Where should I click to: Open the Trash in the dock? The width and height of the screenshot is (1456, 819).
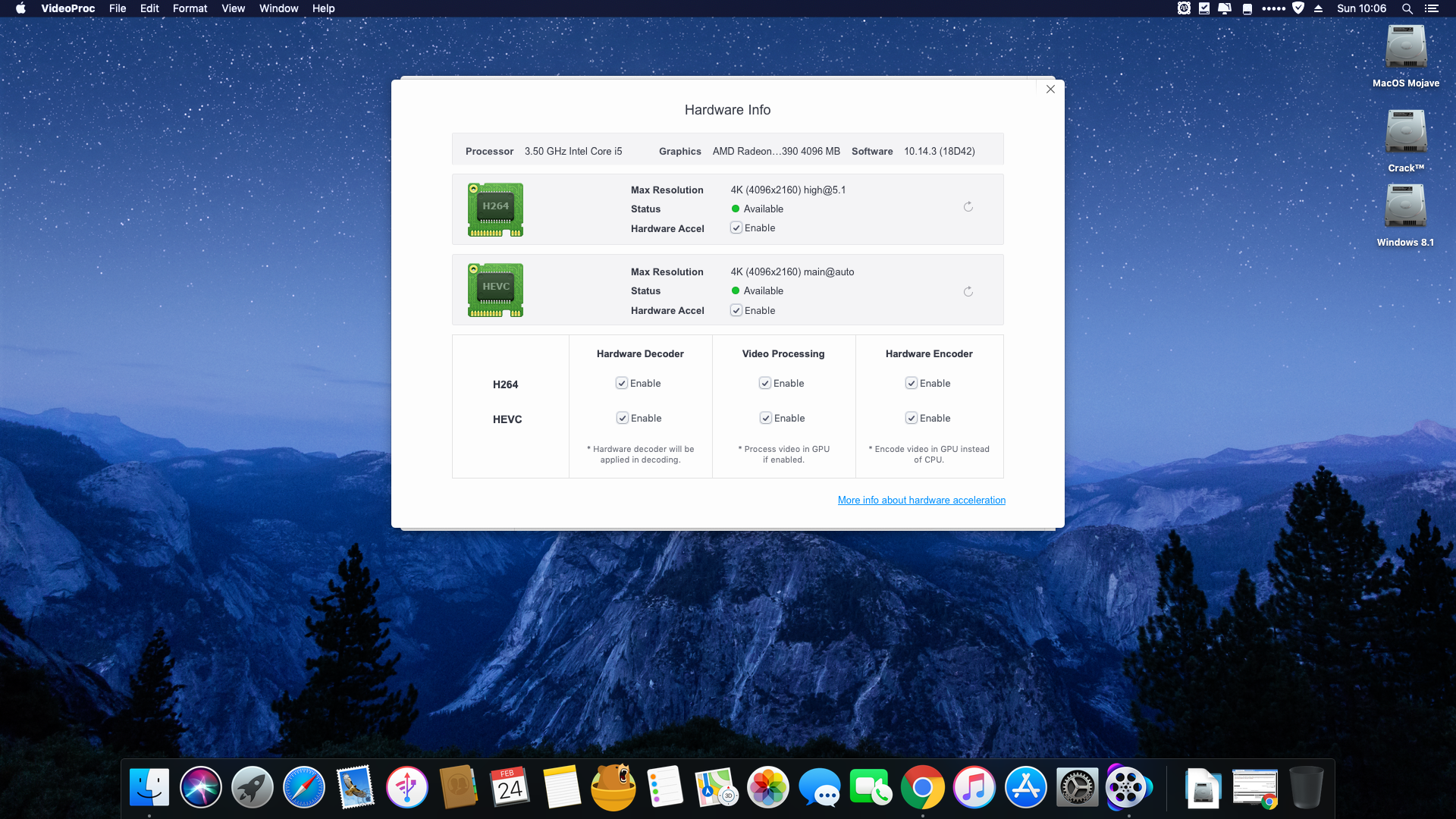1307,788
